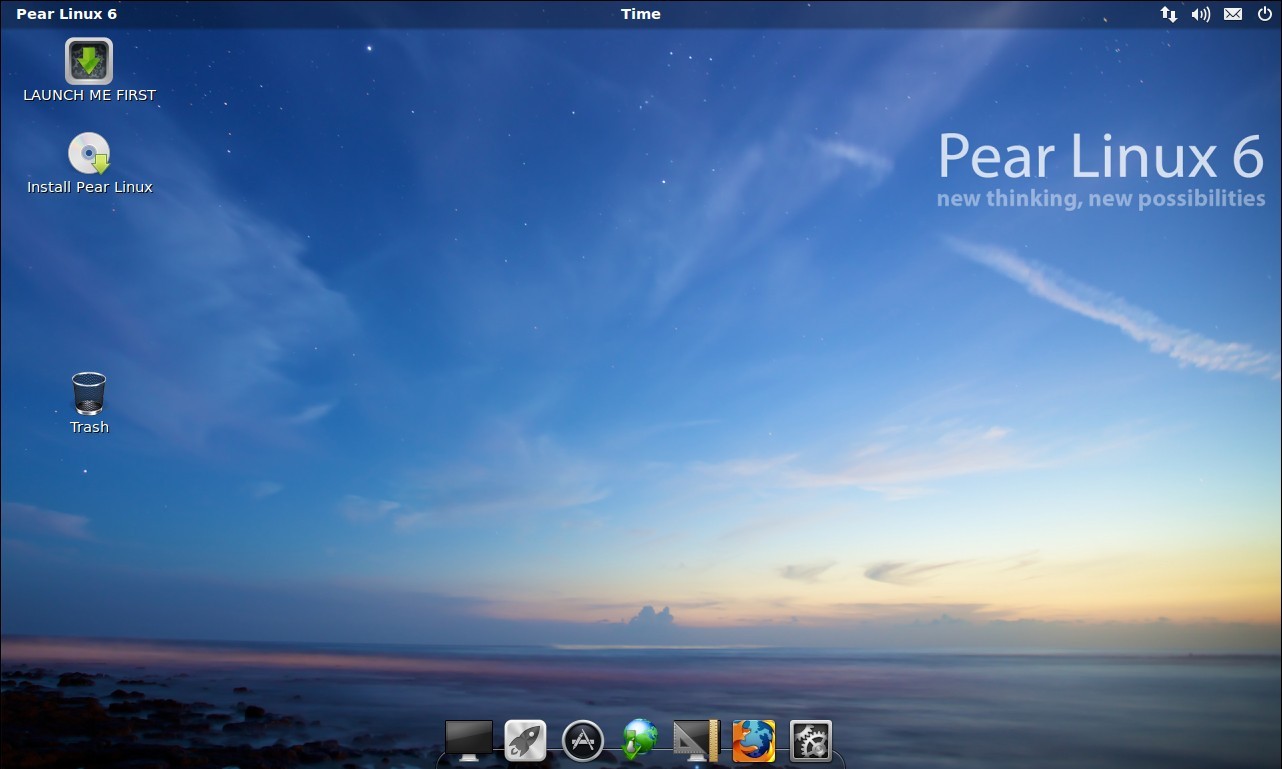1282x769 pixels.
Task: Click the Time label in top panel
Action: click(641, 14)
